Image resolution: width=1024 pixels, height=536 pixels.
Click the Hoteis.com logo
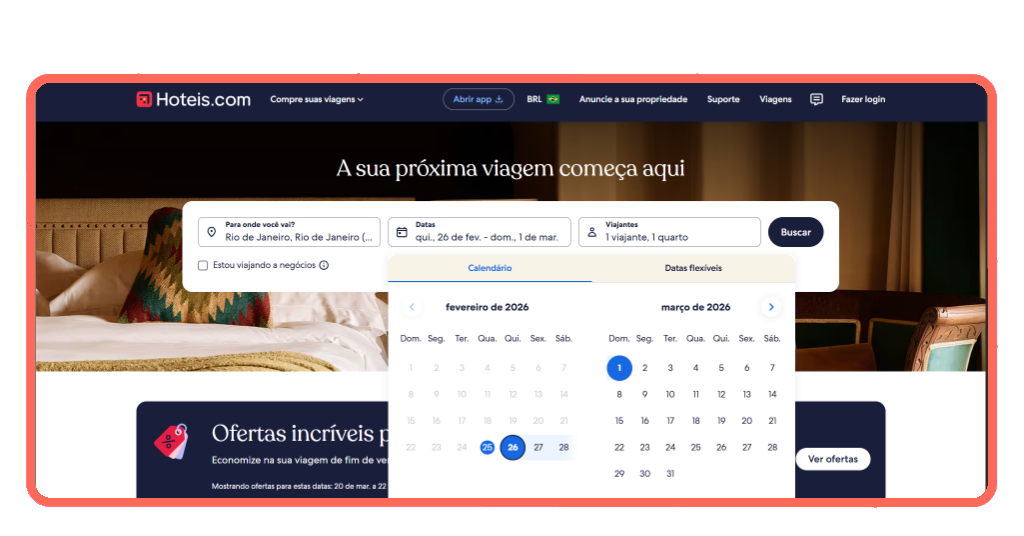pyautogui.click(x=193, y=99)
